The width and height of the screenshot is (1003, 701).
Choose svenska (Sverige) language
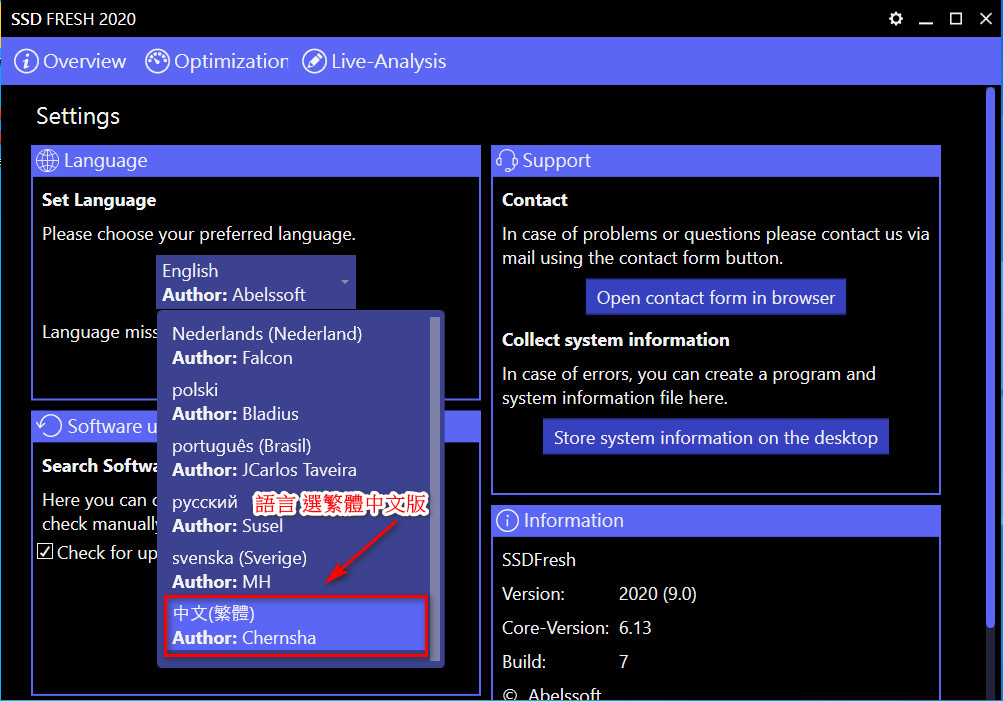294,569
